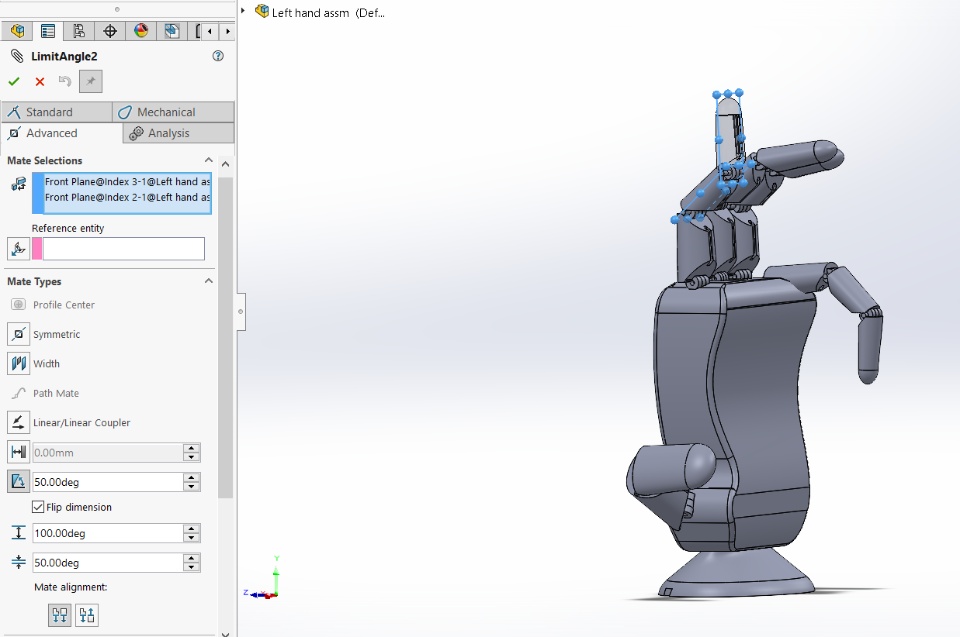Click the PropertyManager vertical scrollbar thumb
Viewport: 960px width, 637px height.
coord(225,338)
